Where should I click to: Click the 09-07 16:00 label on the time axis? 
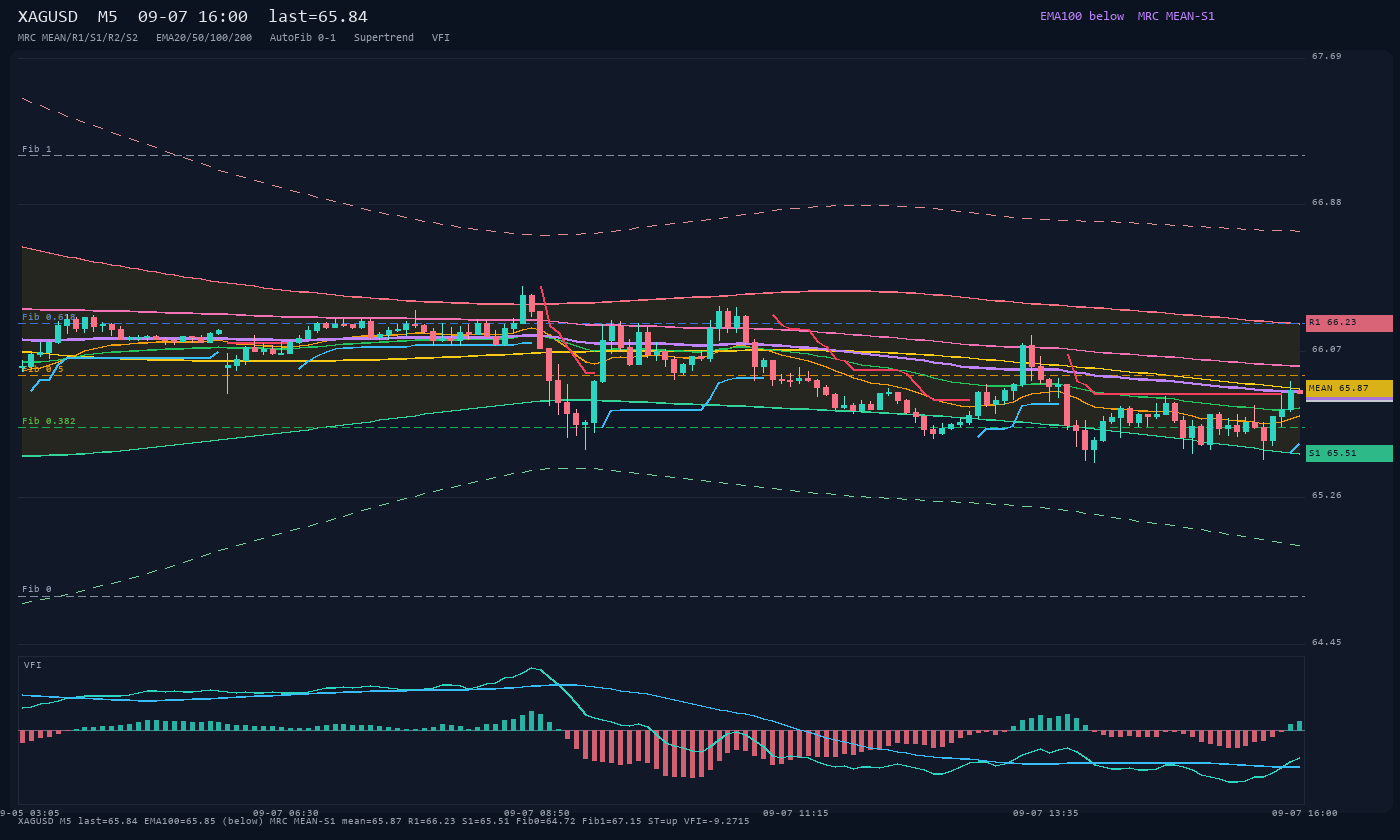pos(1304,813)
